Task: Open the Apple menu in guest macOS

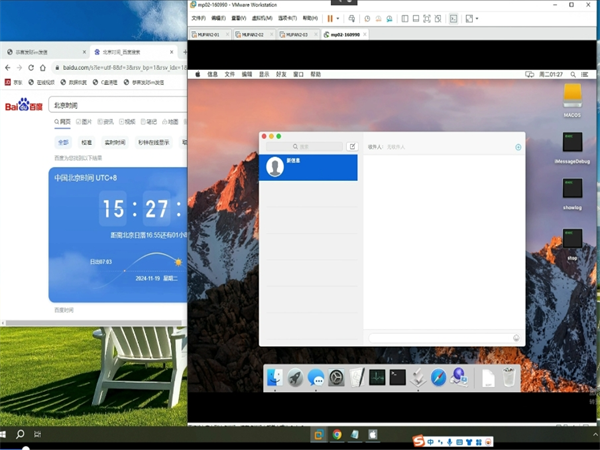Action: (198, 74)
